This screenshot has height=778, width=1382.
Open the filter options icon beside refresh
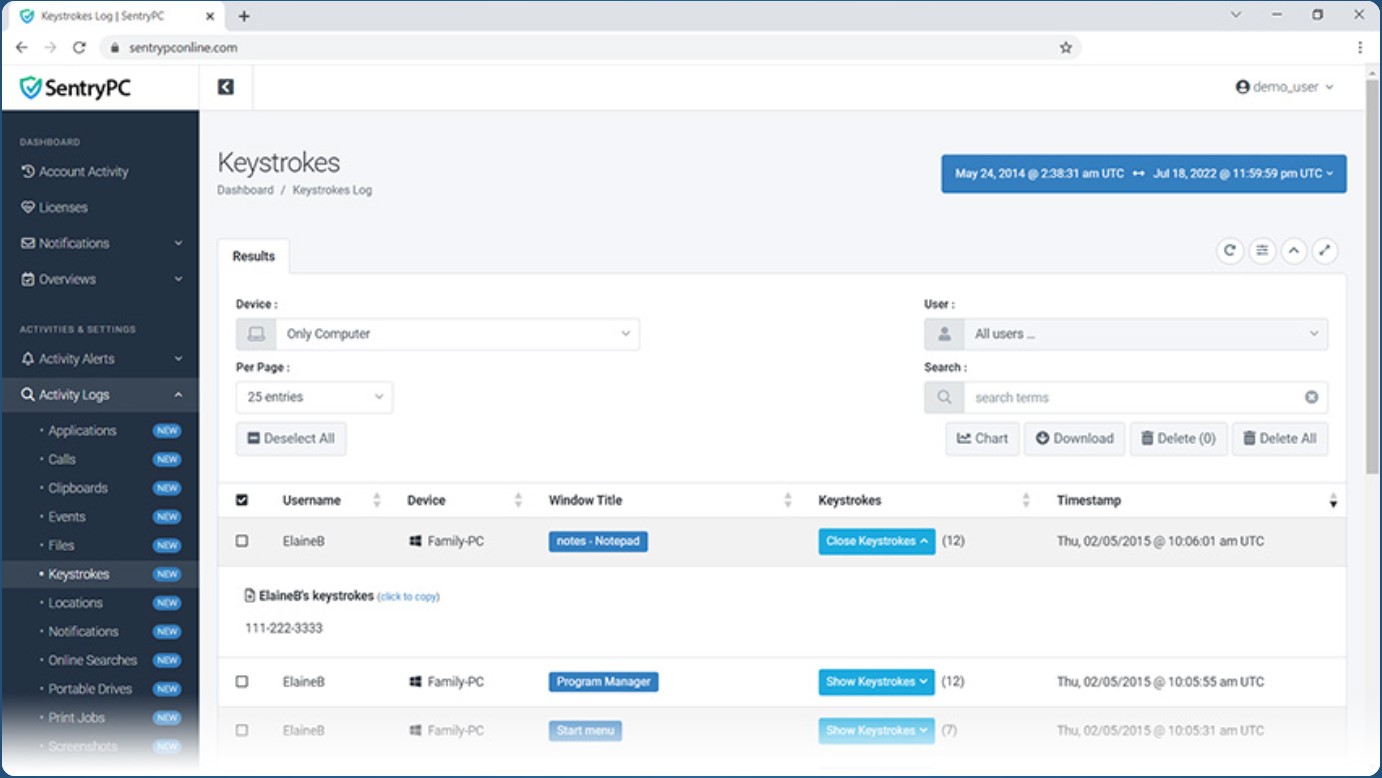(1261, 251)
